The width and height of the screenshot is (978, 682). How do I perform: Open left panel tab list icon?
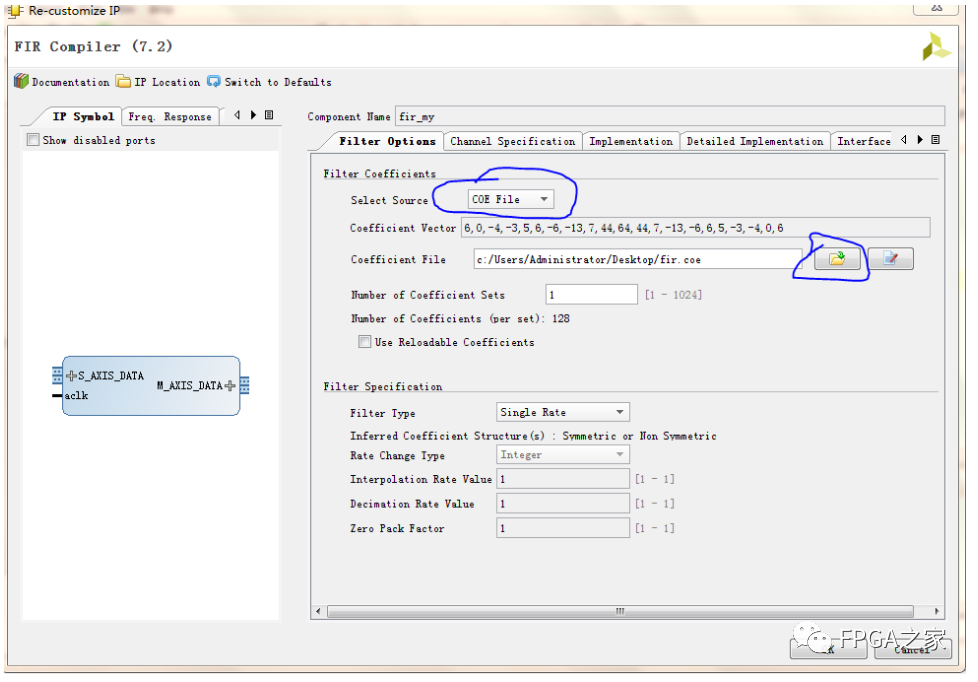[269, 116]
